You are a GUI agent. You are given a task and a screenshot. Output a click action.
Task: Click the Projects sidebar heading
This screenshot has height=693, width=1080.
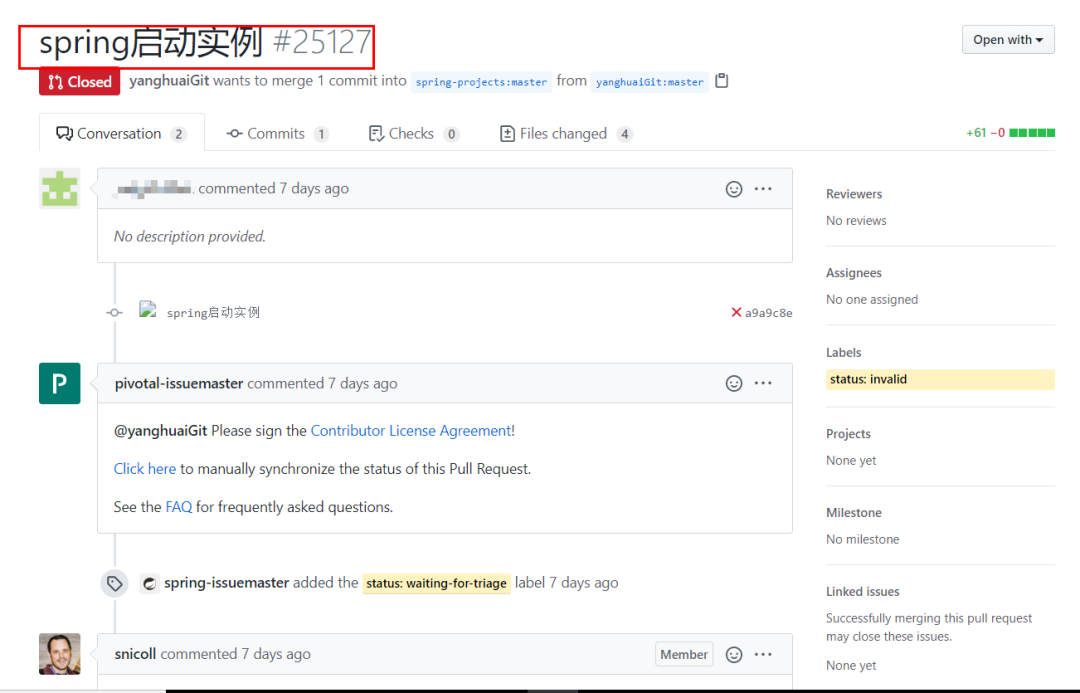[x=849, y=434]
